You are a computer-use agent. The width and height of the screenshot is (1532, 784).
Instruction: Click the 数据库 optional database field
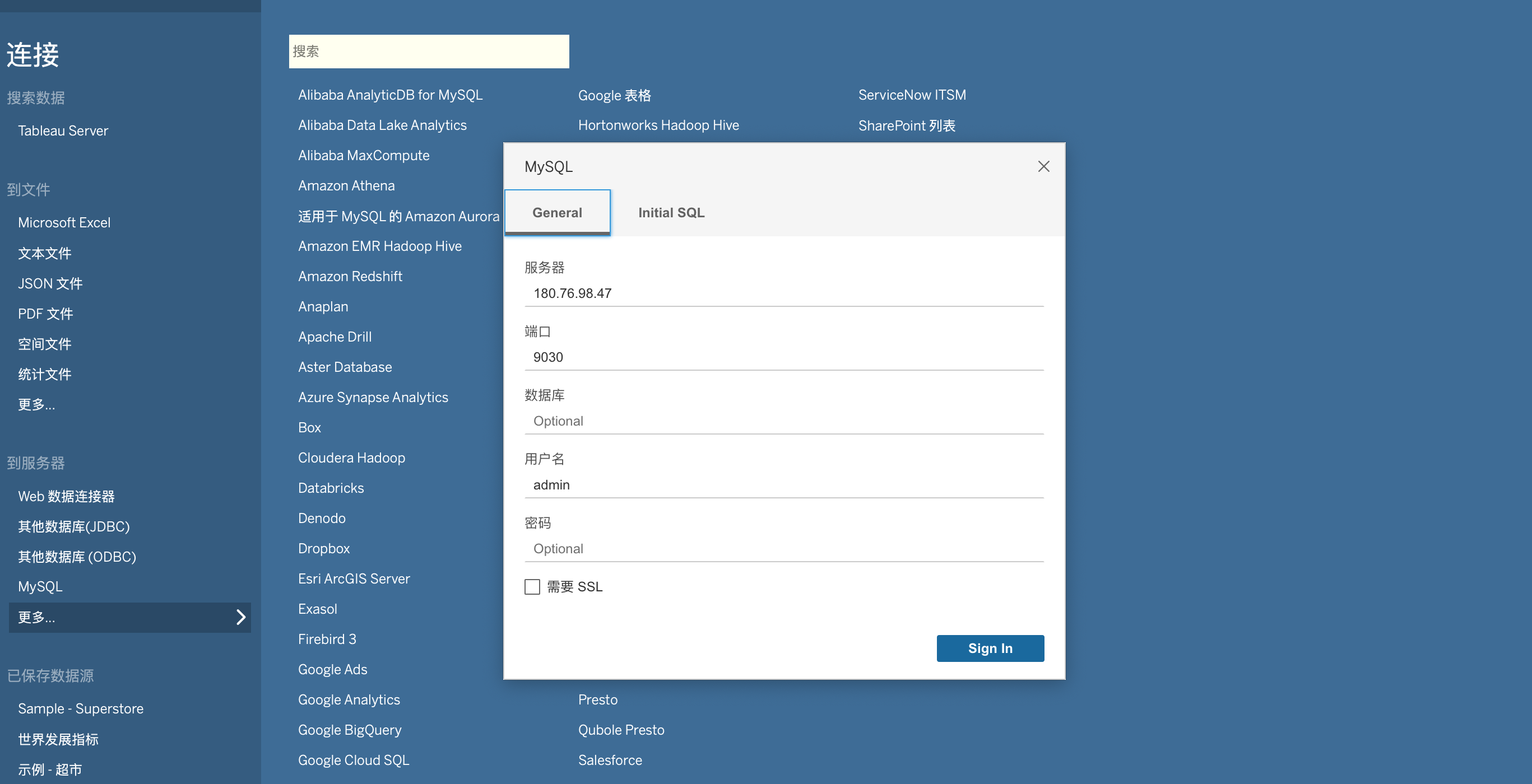784,421
